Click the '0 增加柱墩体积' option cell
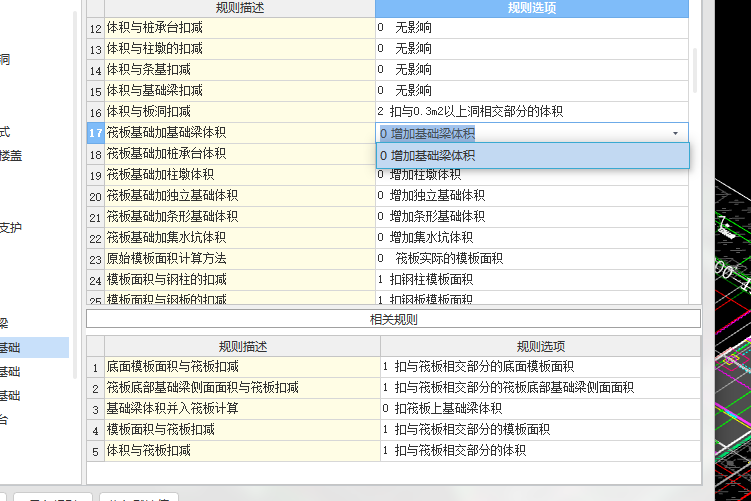This screenshot has width=751, height=501. coord(532,176)
